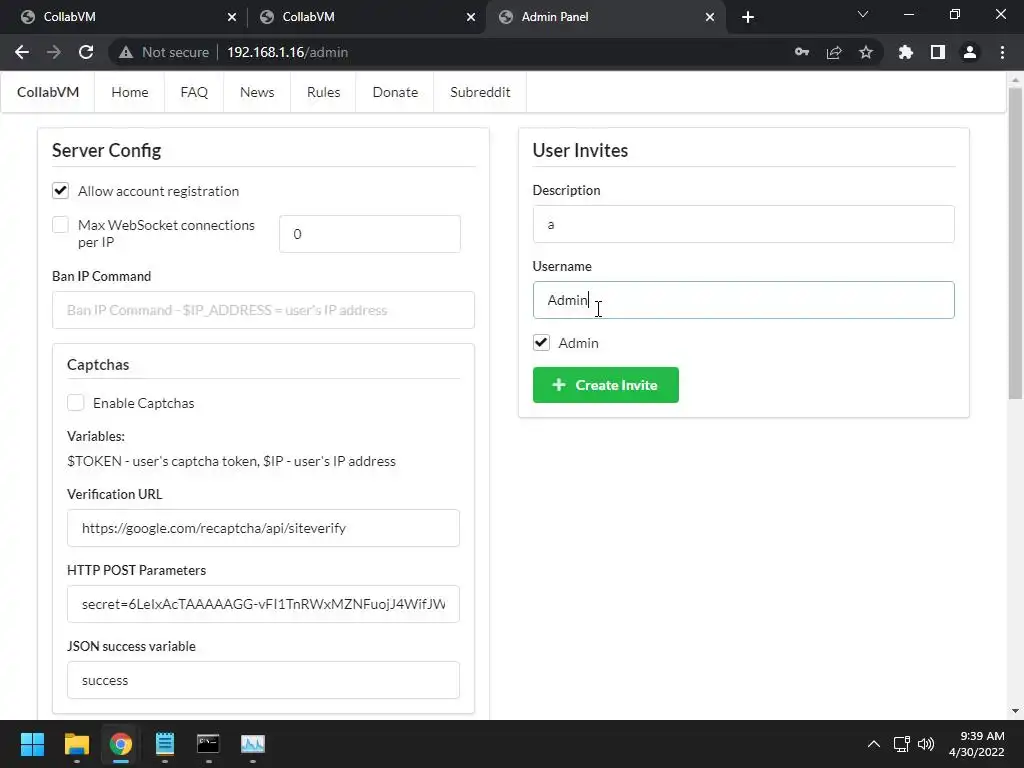Click Chrome icon in taskbar

pos(121,744)
